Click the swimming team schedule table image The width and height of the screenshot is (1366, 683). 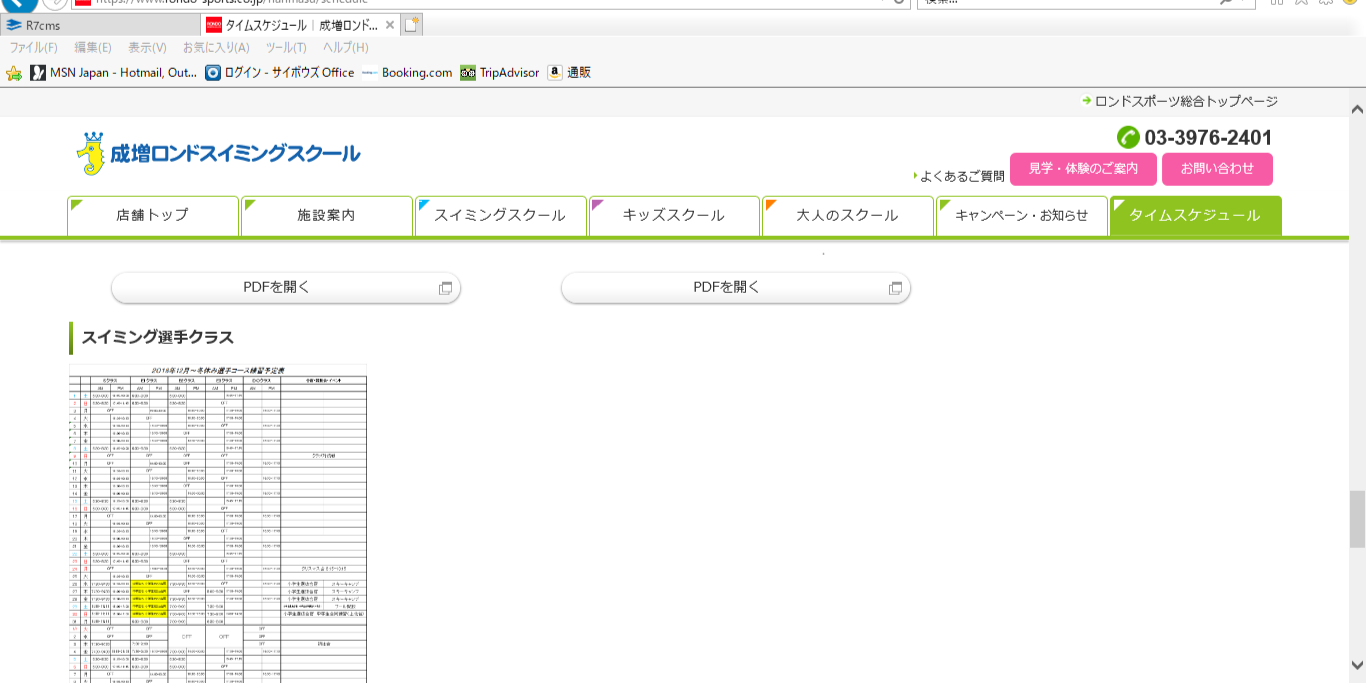pos(218,522)
